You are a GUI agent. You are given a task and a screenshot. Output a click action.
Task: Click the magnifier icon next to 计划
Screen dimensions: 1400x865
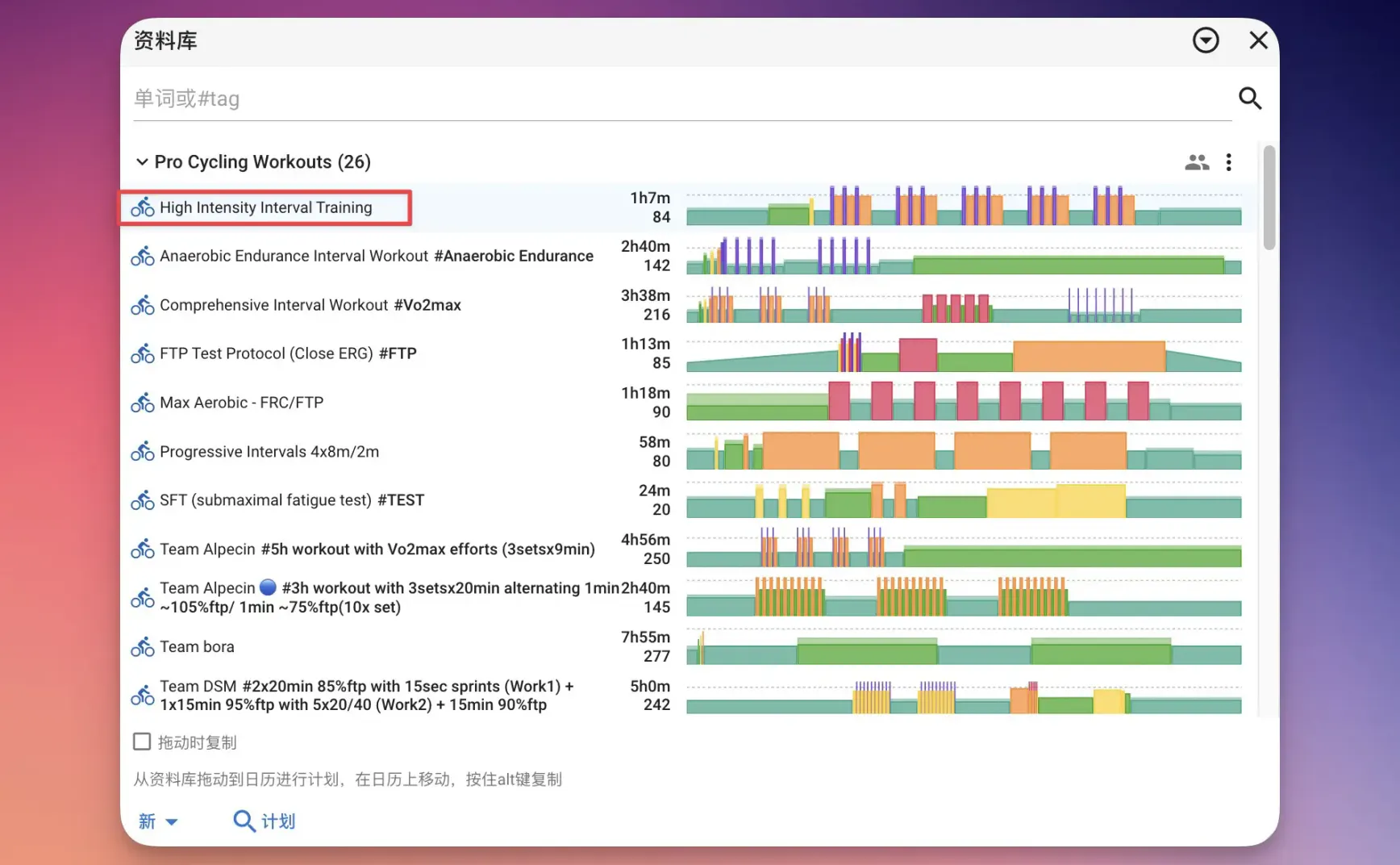pyautogui.click(x=244, y=821)
